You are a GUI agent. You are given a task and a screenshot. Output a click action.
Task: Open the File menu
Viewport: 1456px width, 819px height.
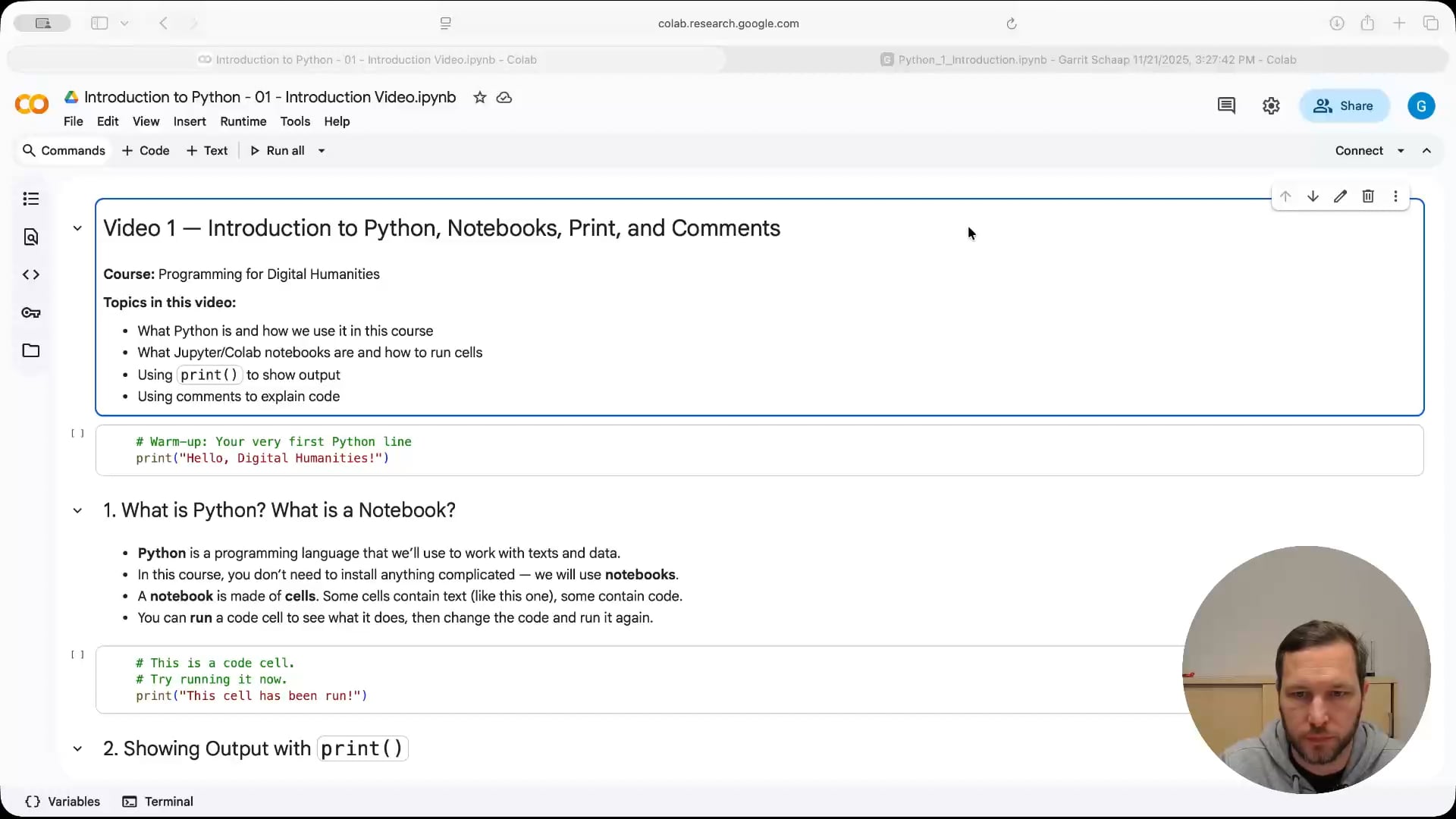[74, 121]
